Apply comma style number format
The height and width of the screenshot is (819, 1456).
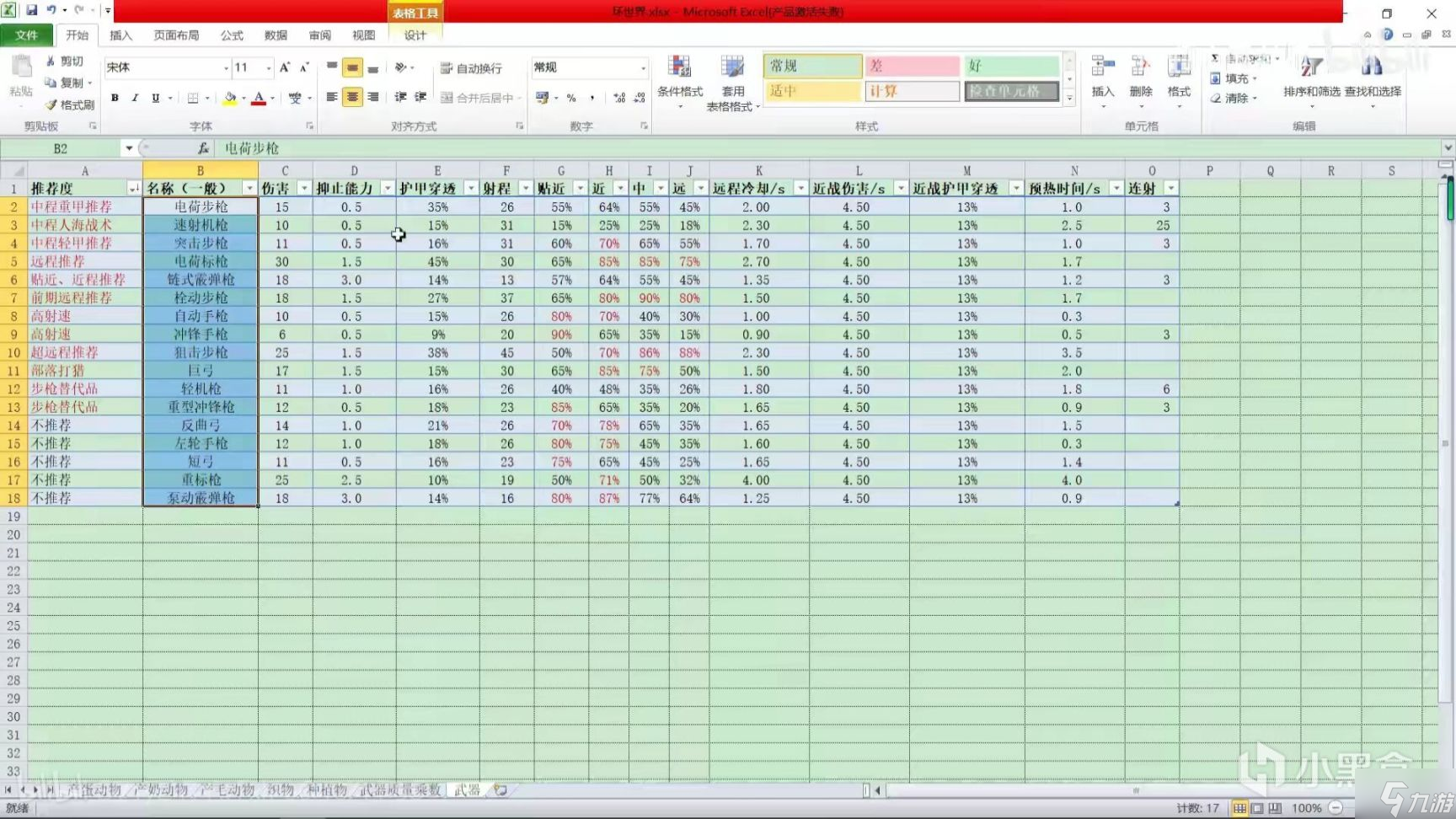click(592, 98)
